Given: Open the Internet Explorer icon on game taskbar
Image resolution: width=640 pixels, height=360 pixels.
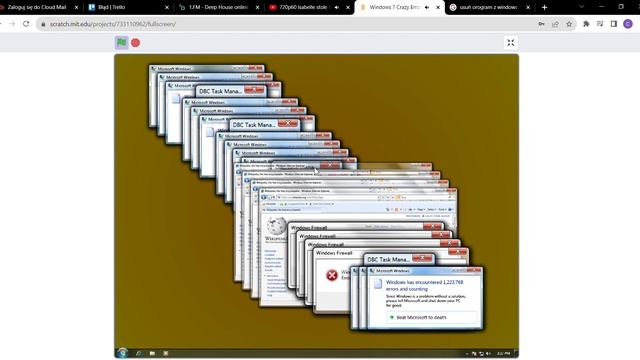Looking at the screenshot, I should pos(138,353).
